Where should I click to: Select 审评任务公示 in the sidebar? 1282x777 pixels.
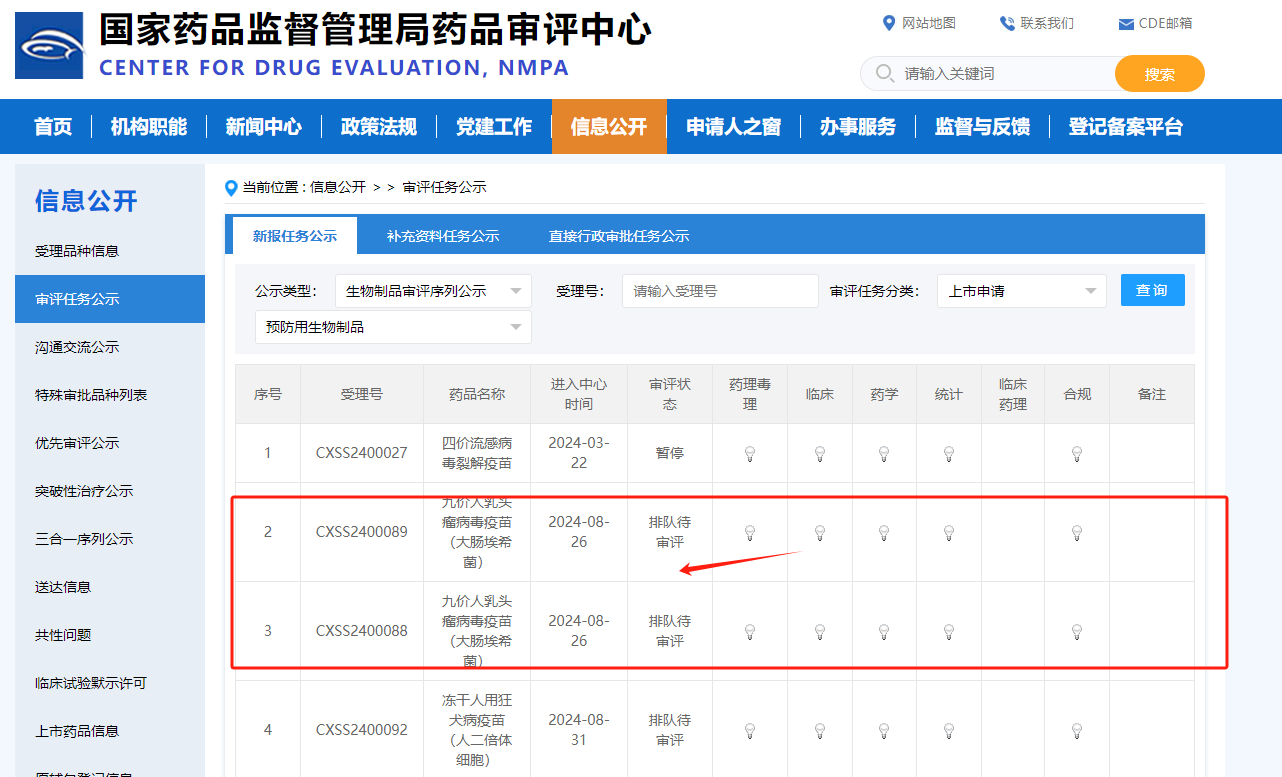pos(110,299)
